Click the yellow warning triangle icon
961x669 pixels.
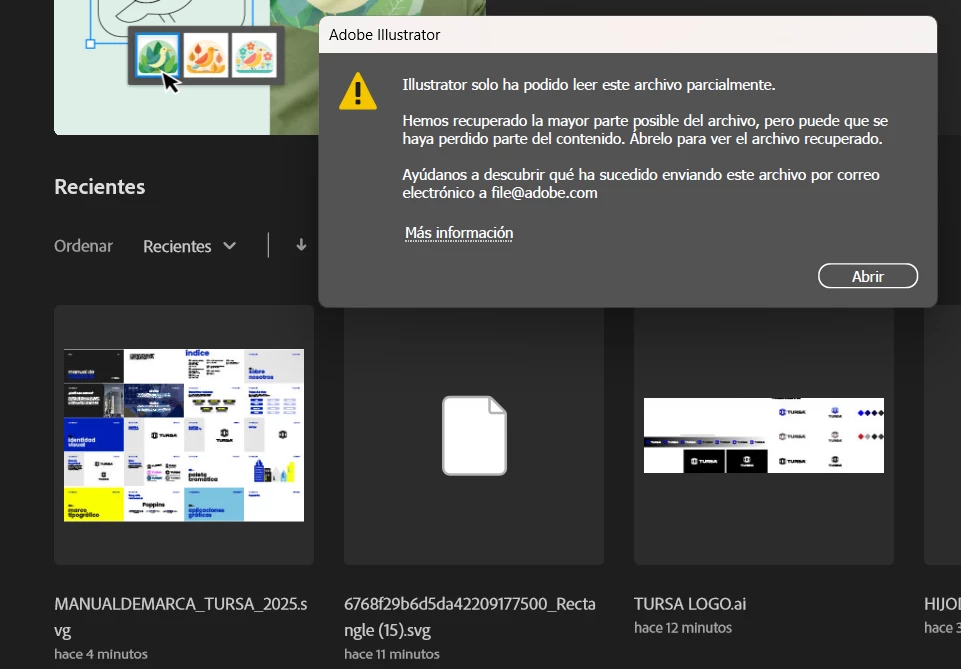358,92
